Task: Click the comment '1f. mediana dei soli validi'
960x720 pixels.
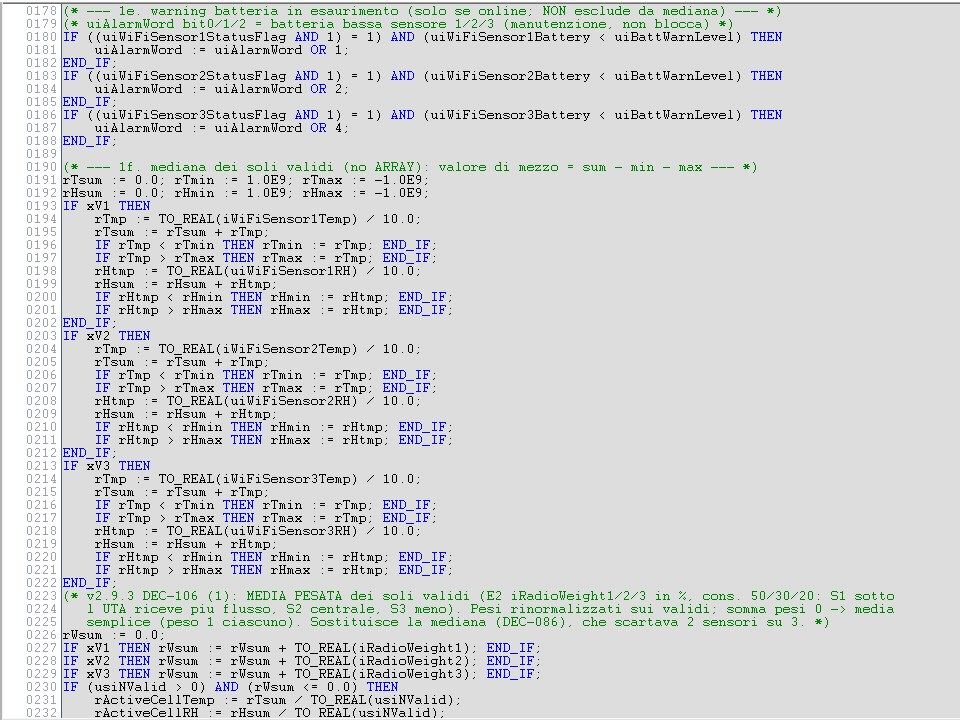Action: 410,167
